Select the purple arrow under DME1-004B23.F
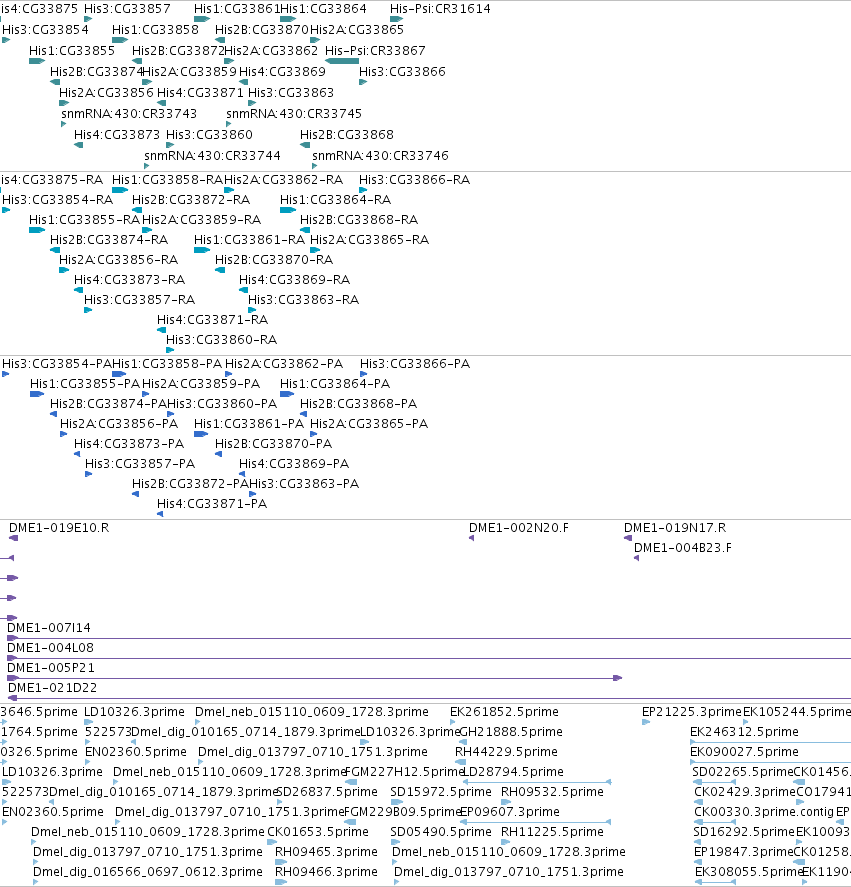 (637, 558)
